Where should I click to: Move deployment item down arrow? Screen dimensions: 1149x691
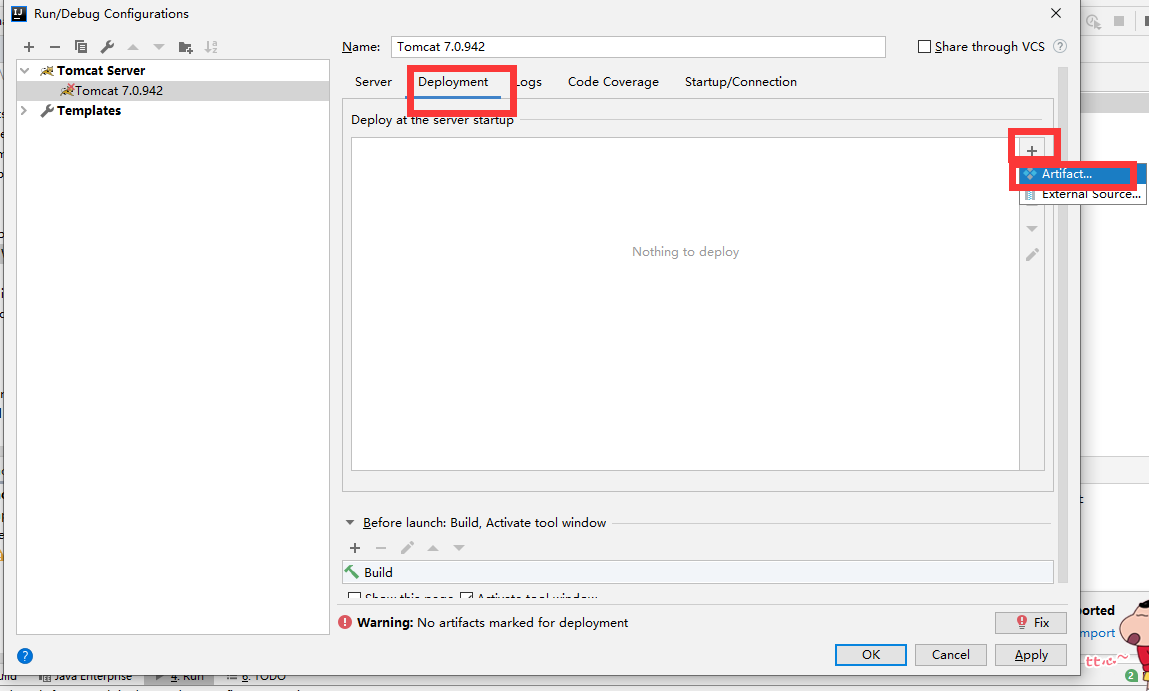tap(1032, 229)
